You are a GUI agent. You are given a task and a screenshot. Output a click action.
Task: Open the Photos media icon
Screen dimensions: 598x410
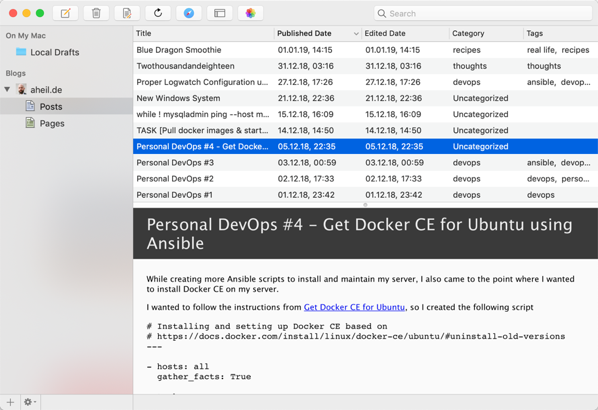point(250,13)
